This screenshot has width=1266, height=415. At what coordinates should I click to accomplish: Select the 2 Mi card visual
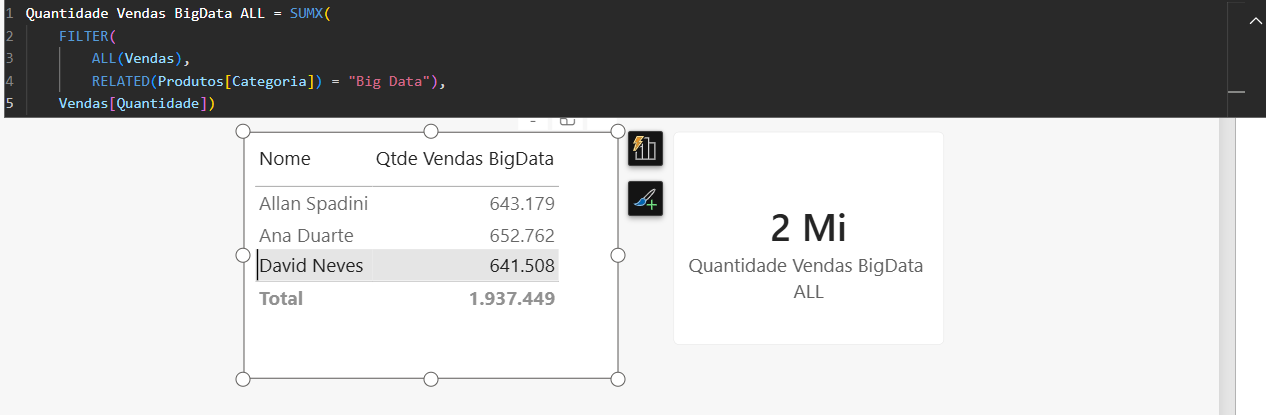pos(808,238)
